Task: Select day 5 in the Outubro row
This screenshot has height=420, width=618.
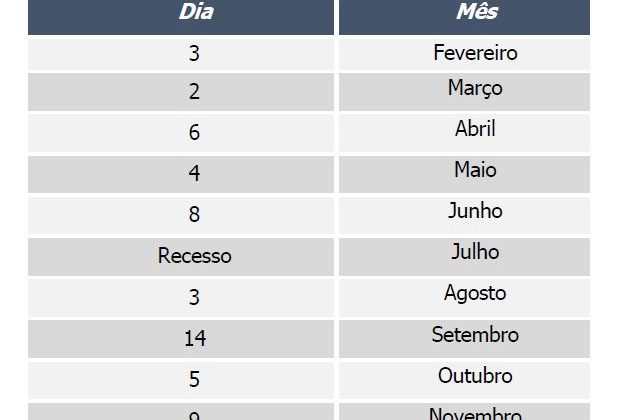Action: click(194, 379)
